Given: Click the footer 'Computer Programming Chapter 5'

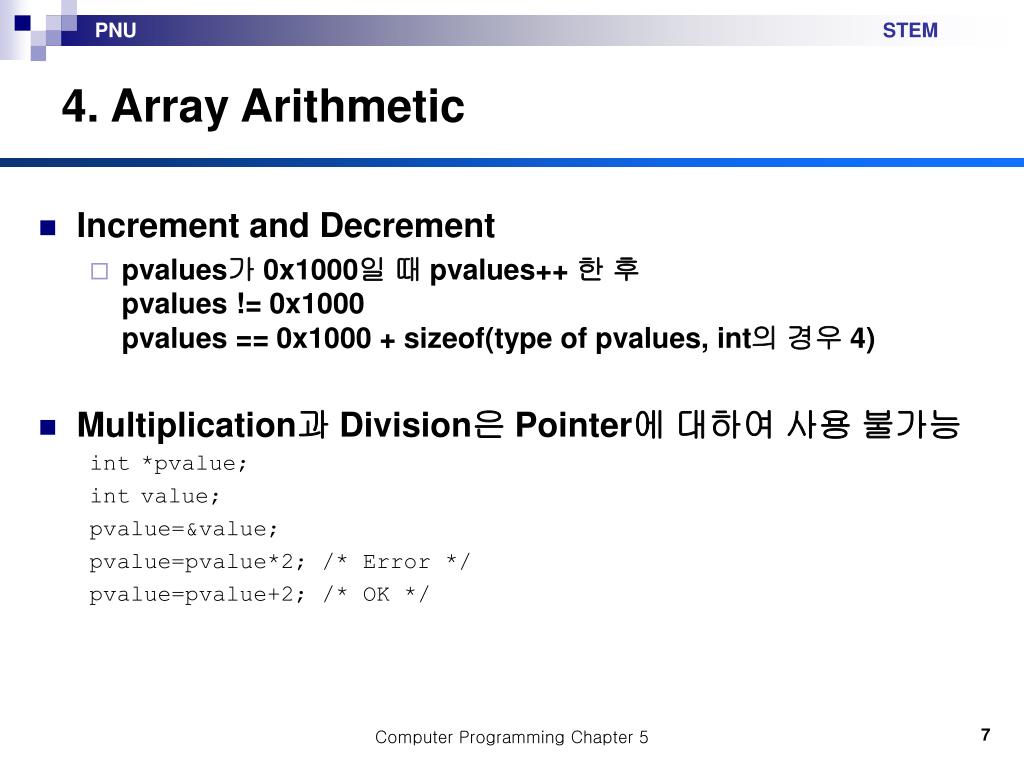Looking at the screenshot, I should (x=511, y=737).
